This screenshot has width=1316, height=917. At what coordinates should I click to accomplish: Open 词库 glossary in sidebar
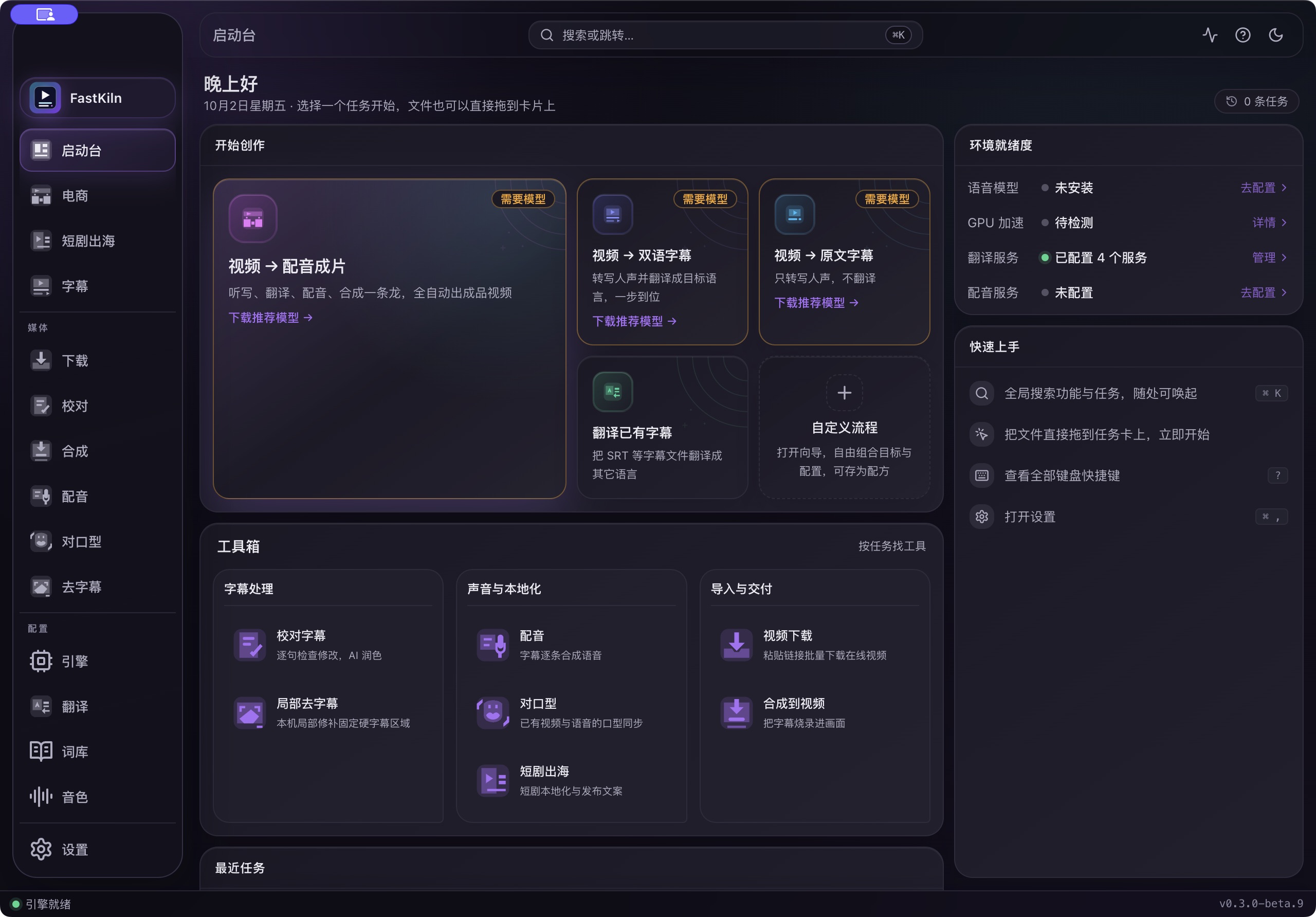98,751
